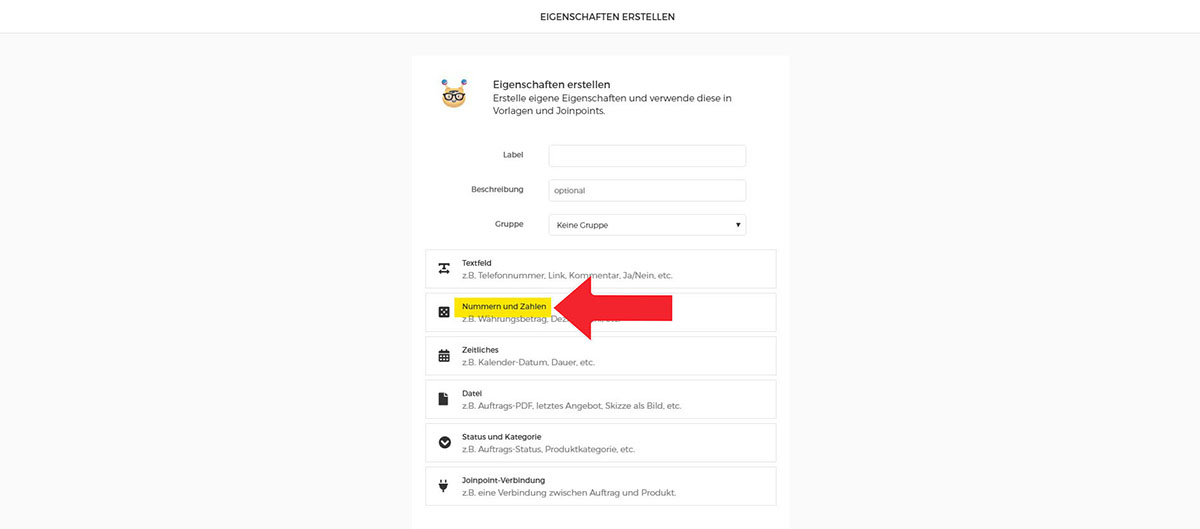1200x529 pixels.
Task: Select the Joinpoint-Verbindung option
Action: click(x=600, y=486)
